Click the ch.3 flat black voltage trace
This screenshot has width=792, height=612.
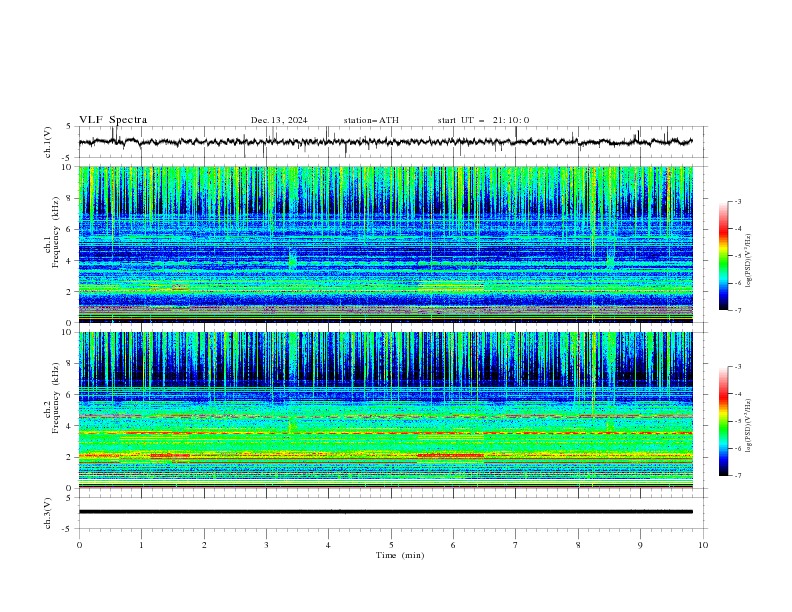(x=385, y=512)
